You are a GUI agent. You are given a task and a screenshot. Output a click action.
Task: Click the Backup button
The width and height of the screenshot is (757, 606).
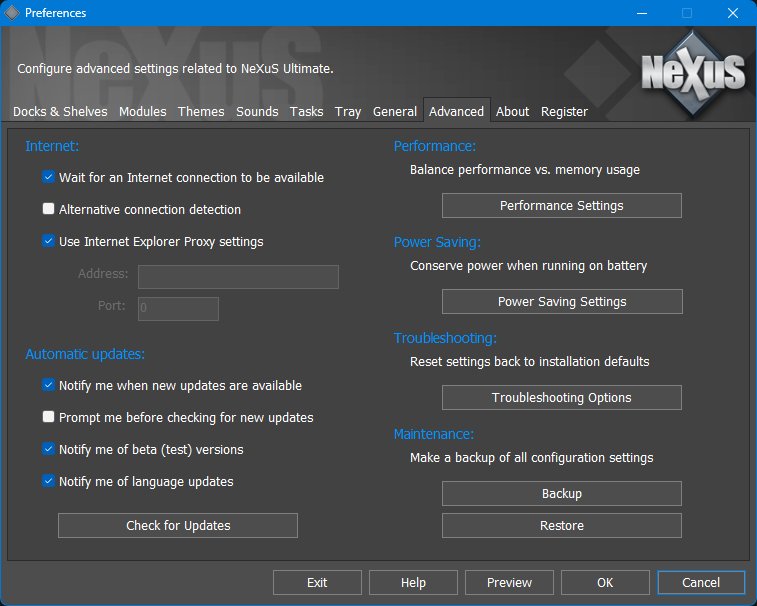[561, 493]
